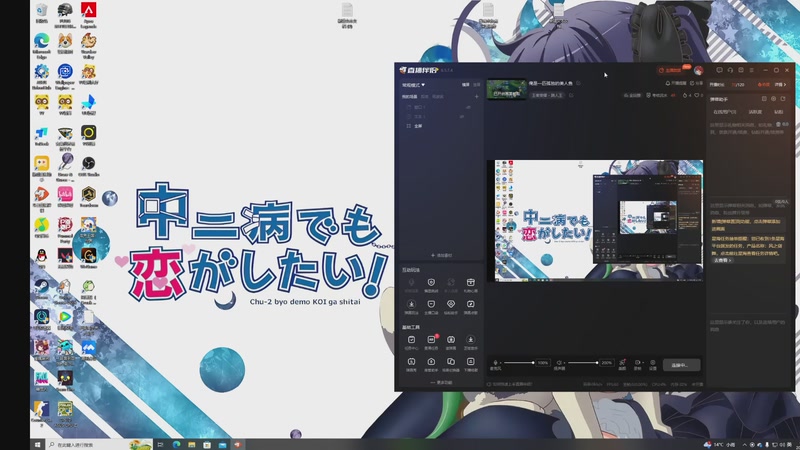Open the mode dropdown at top of live app
This screenshot has width=800, height=450.
click(x=413, y=85)
